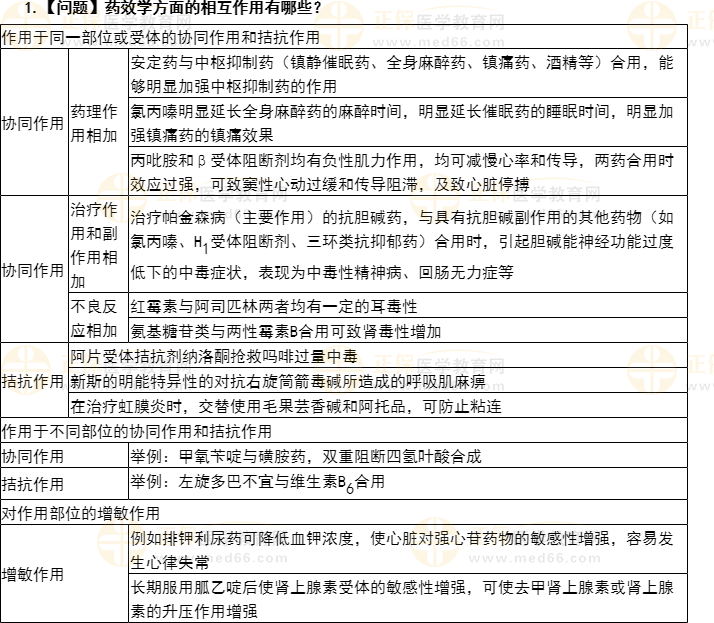Select the "治疗作用和副作用相加" cell
Screen dimensions: 714x623
(x=97, y=243)
